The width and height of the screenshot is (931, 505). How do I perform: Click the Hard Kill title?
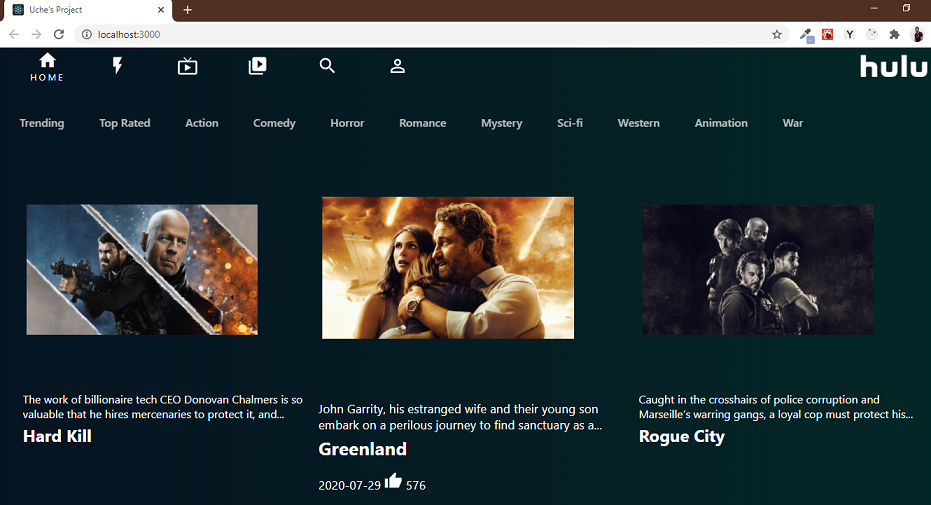coord(57,436)
